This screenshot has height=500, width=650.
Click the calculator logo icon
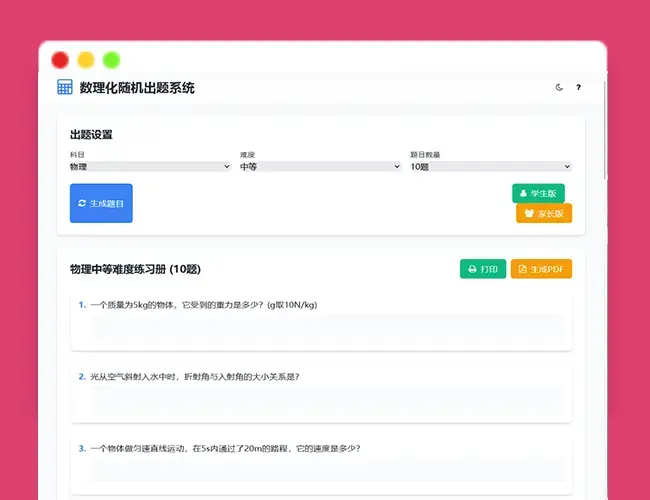[x=65, y=87]
